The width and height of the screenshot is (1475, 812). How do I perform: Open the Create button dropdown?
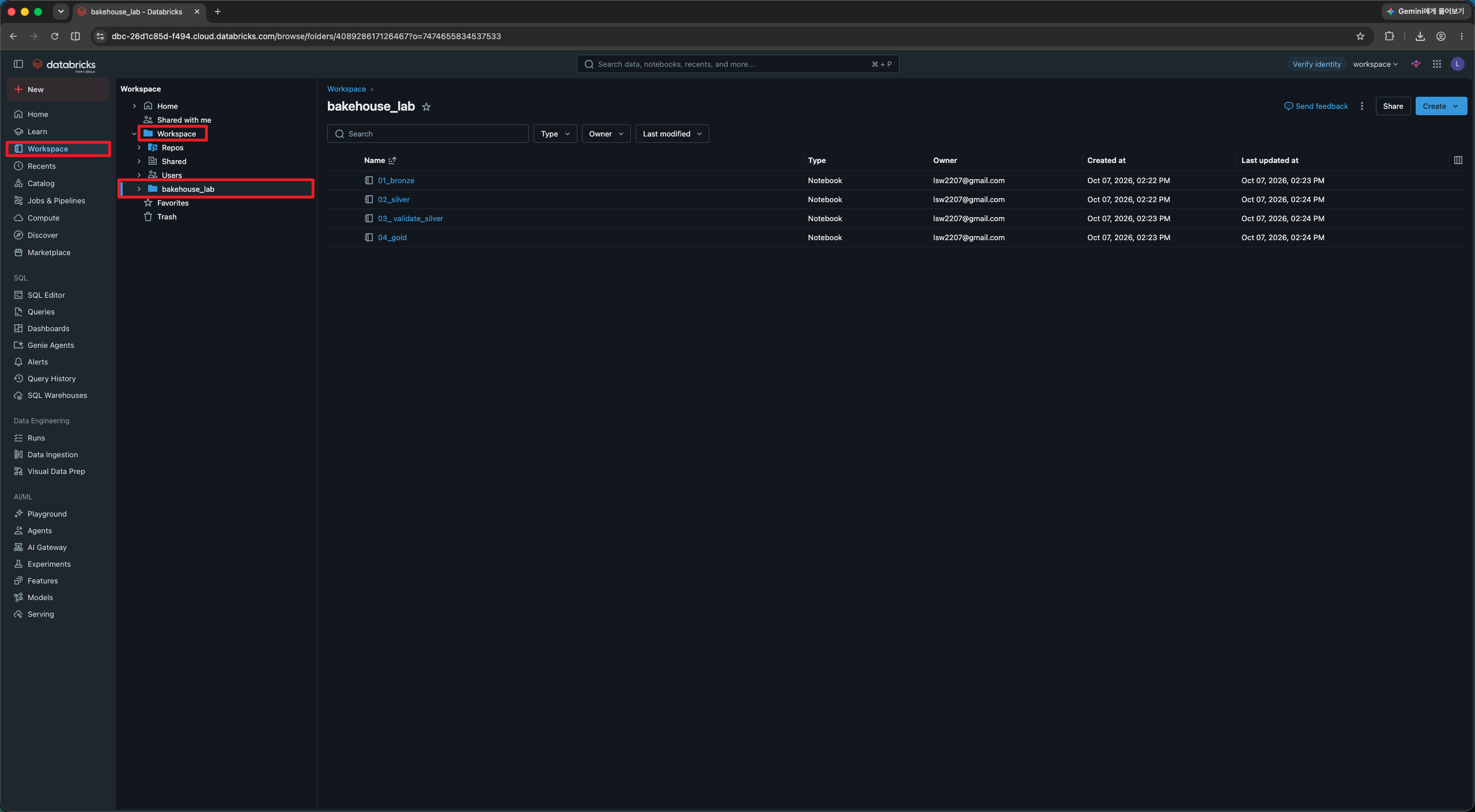tap(1441, 106)
